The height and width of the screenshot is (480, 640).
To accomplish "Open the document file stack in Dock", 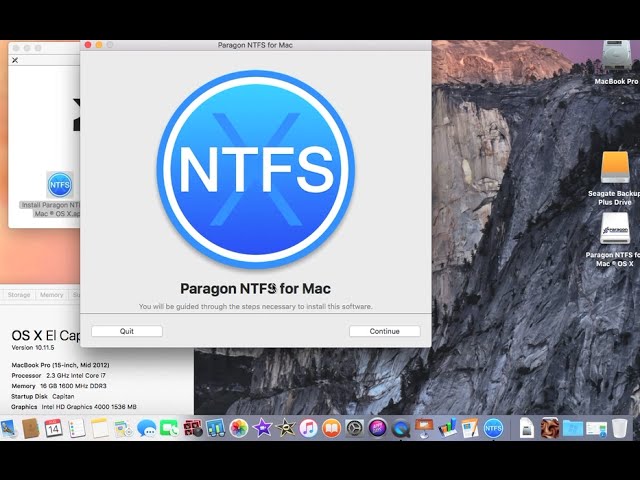I will [527, 429].
